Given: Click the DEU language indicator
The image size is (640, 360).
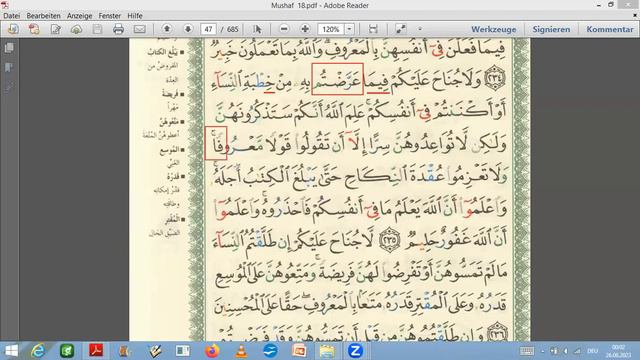Looking at the screenshot, I should pos(592,351).
